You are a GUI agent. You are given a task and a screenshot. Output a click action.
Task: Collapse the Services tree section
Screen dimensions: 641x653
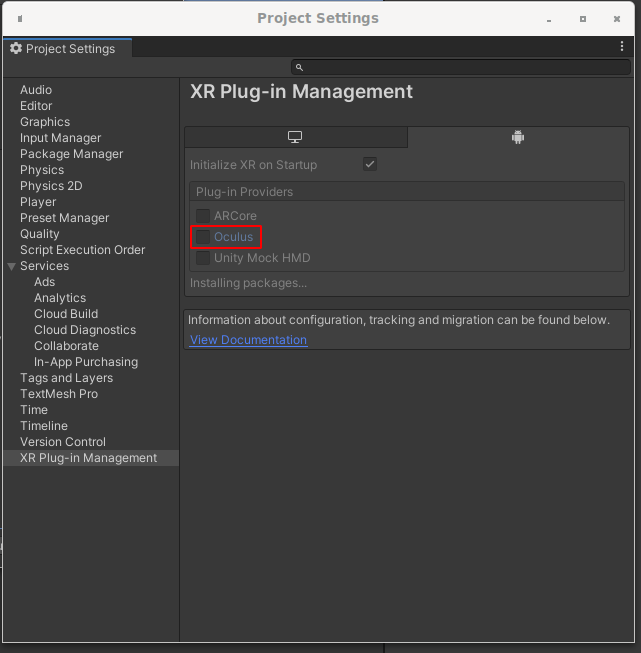click(12, 266)
